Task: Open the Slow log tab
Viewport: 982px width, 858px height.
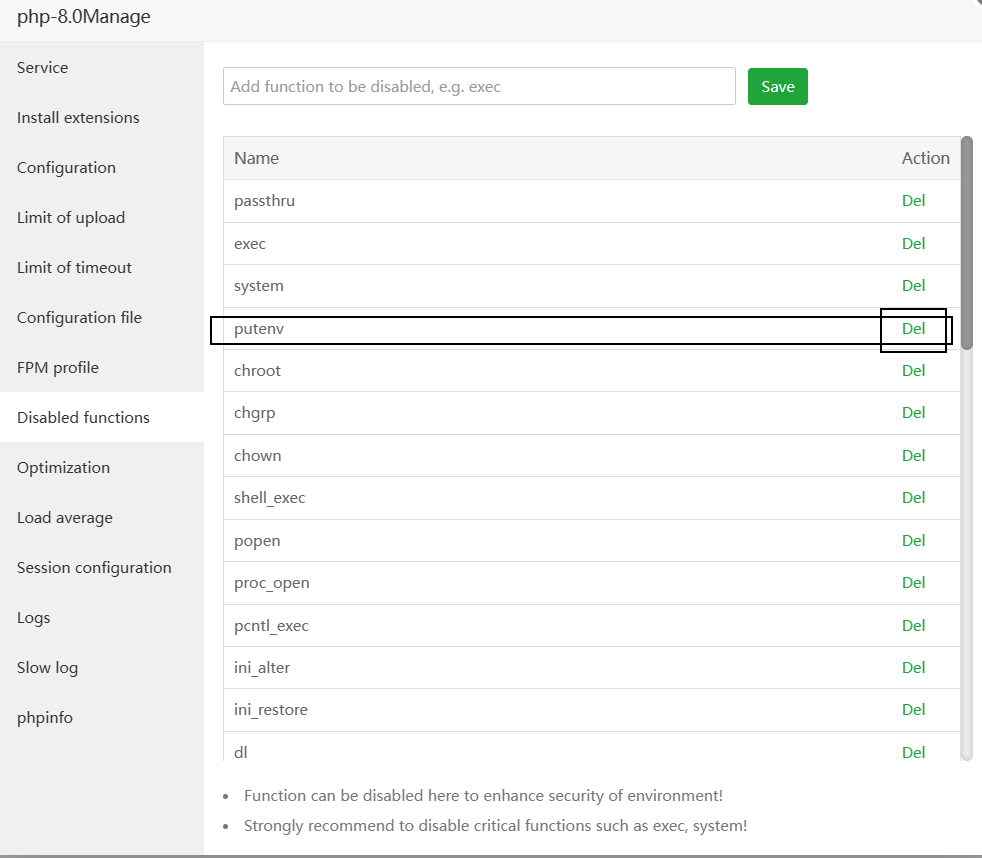Action: click(47, 668)
